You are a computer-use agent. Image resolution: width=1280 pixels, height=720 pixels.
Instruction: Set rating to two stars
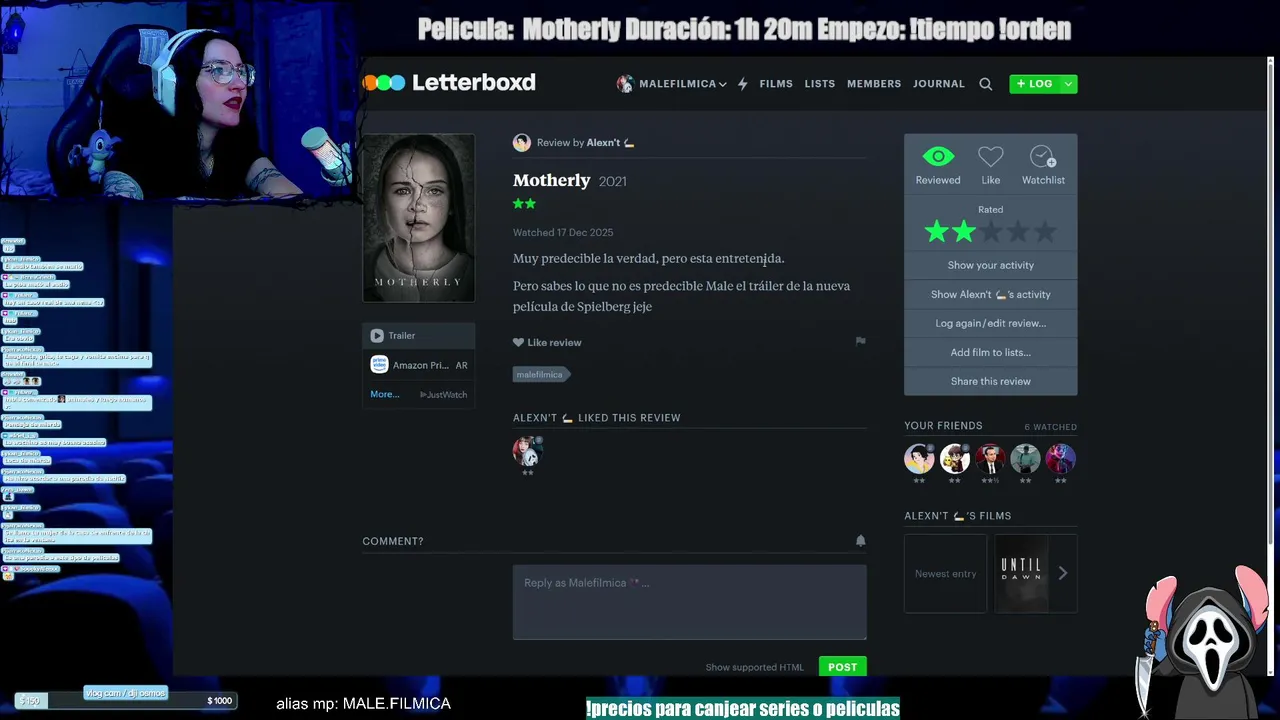pos(963,232)
